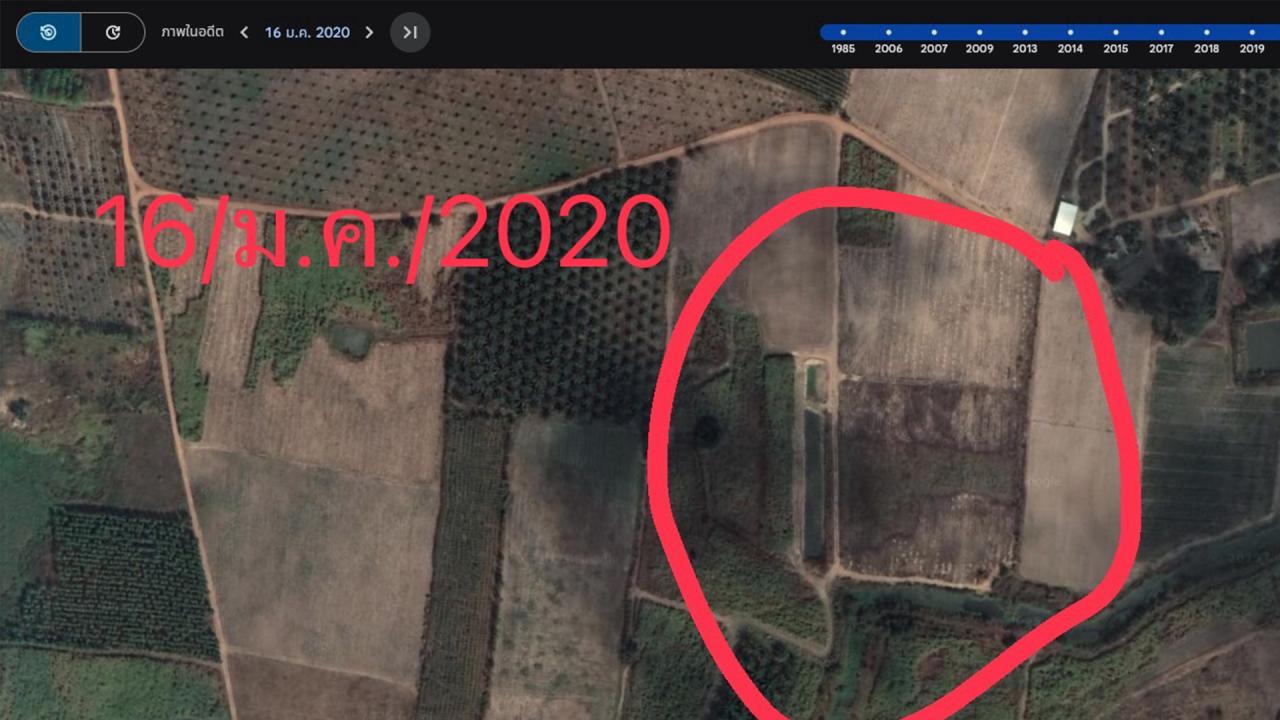Viewport: 1280px width, 720px height.
Task: Click the ภาพในอดีต label
Action: [194, 32]
